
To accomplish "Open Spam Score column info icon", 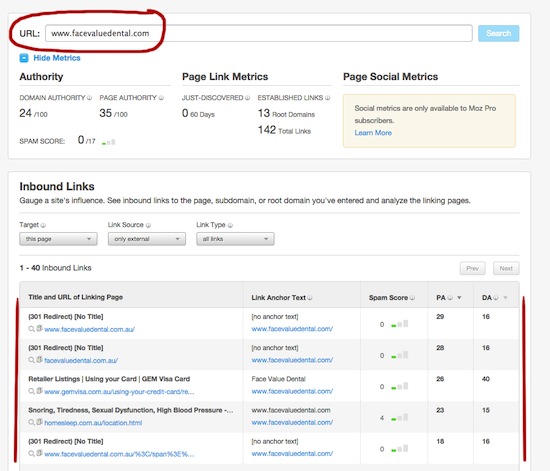I will tap(412, 298).
